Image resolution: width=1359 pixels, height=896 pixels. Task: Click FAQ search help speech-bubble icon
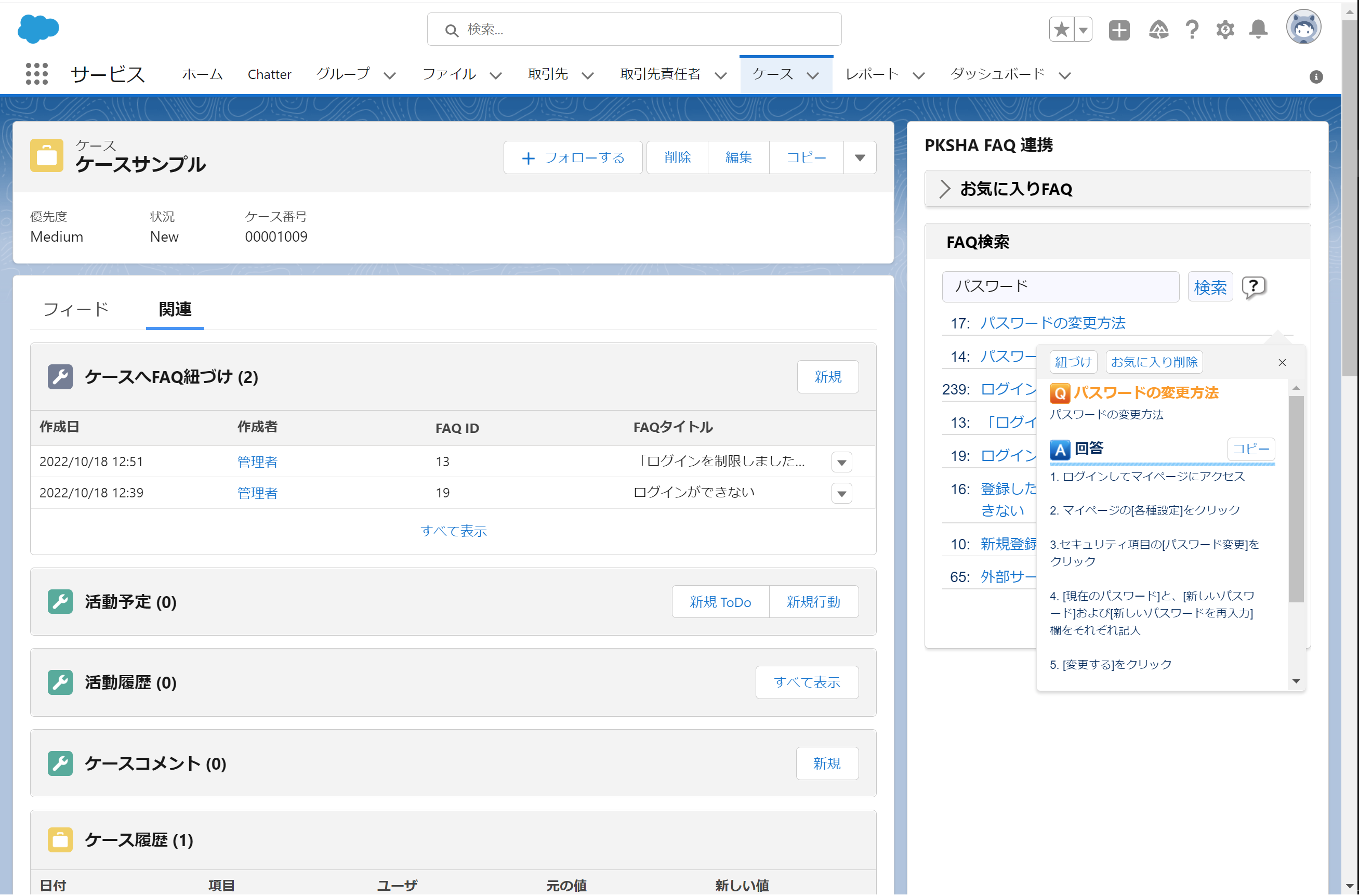(x=1254, y=287)
